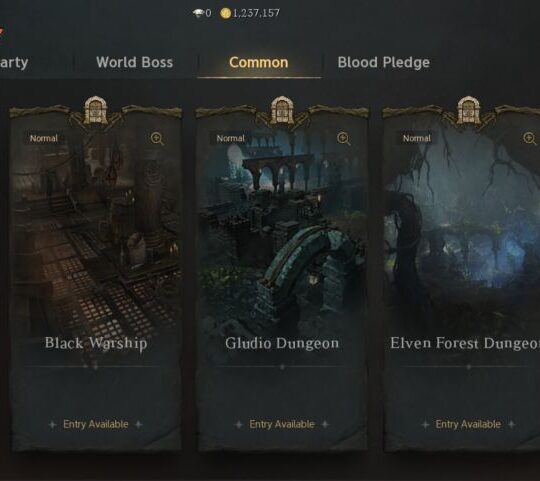This screenshot has height=481, width=540.
Task: Click Normal difficulty tag on Elven Forest
Action: 417,138
